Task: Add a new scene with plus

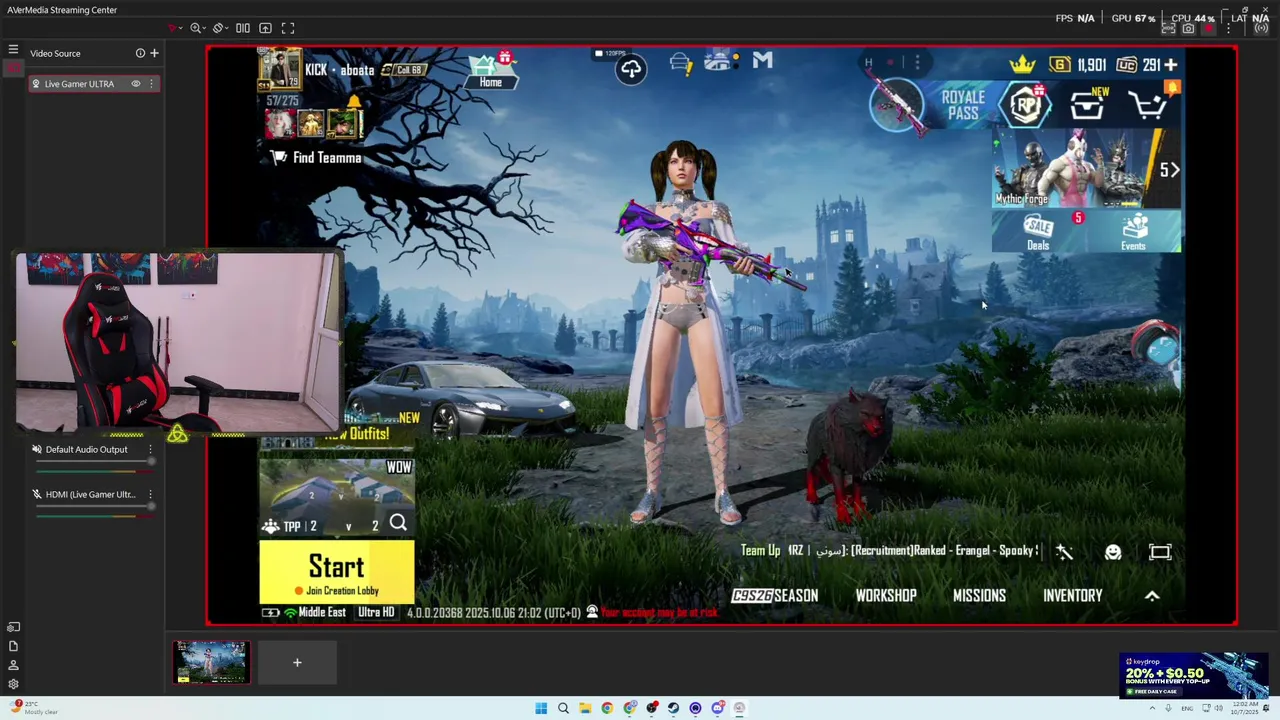Action: [x=297, y=662]
